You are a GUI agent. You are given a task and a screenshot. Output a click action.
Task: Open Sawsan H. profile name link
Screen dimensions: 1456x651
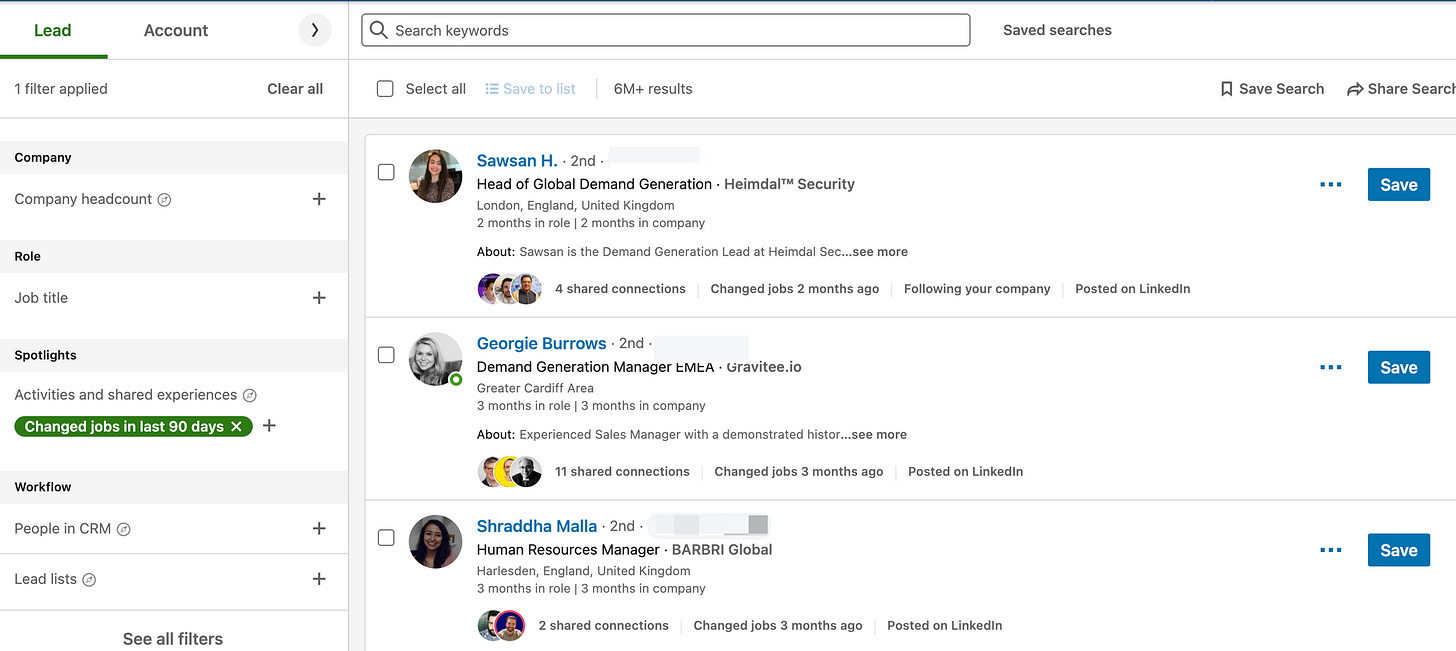(517, 161)
